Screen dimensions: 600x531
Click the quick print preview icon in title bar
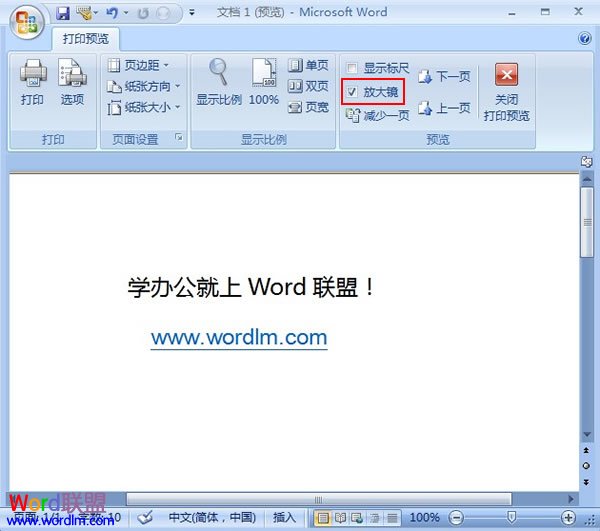(84, 14)
